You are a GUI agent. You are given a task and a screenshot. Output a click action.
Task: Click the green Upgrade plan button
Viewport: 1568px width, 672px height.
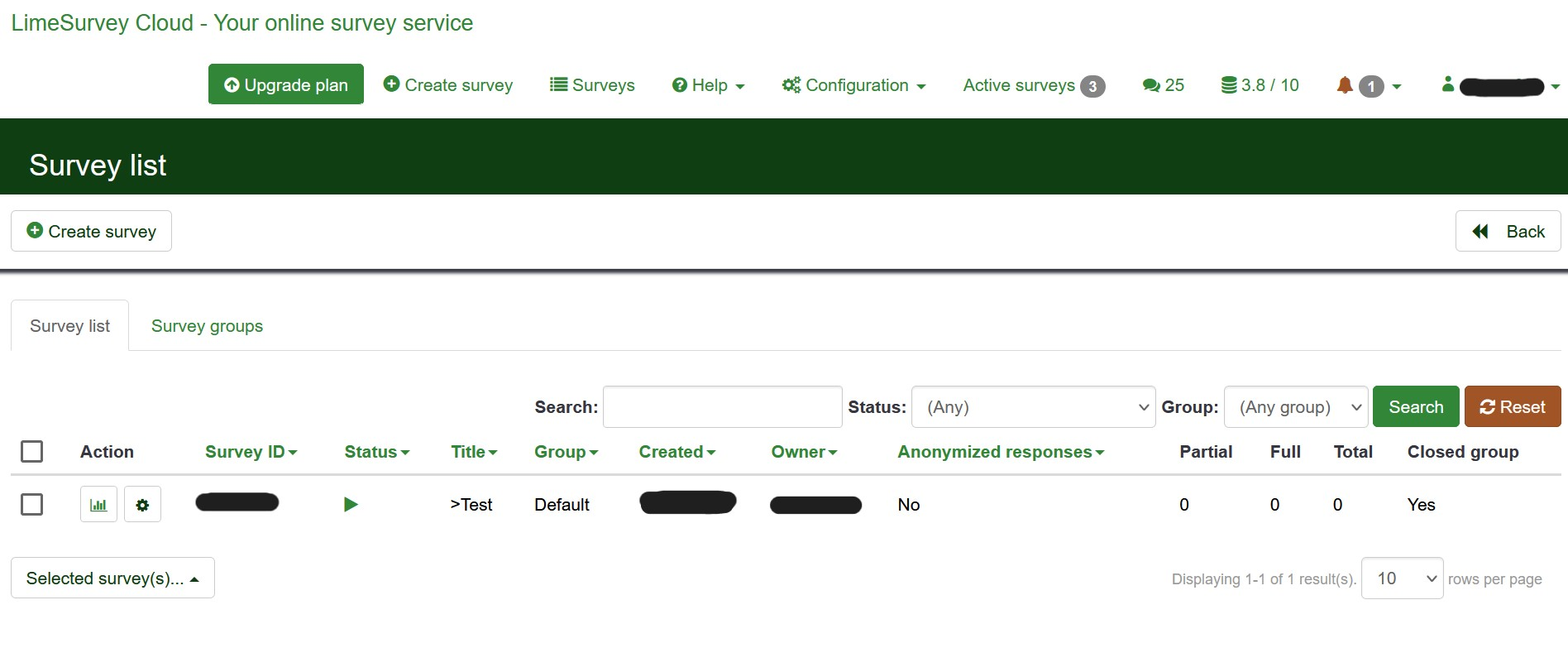tap(286, 84)
